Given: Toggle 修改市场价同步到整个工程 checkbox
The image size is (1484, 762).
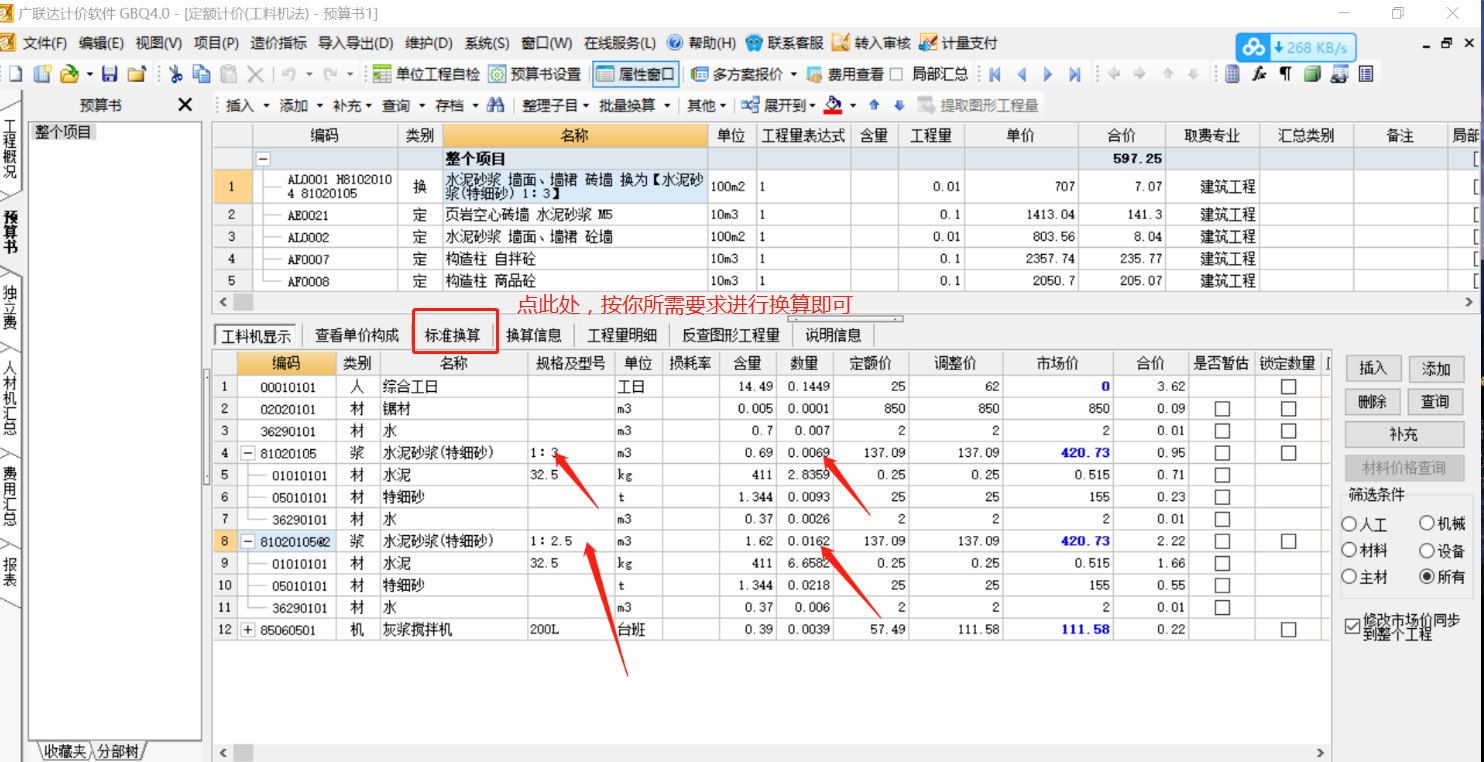Looking at the screenshot, I should point(1353,627).
